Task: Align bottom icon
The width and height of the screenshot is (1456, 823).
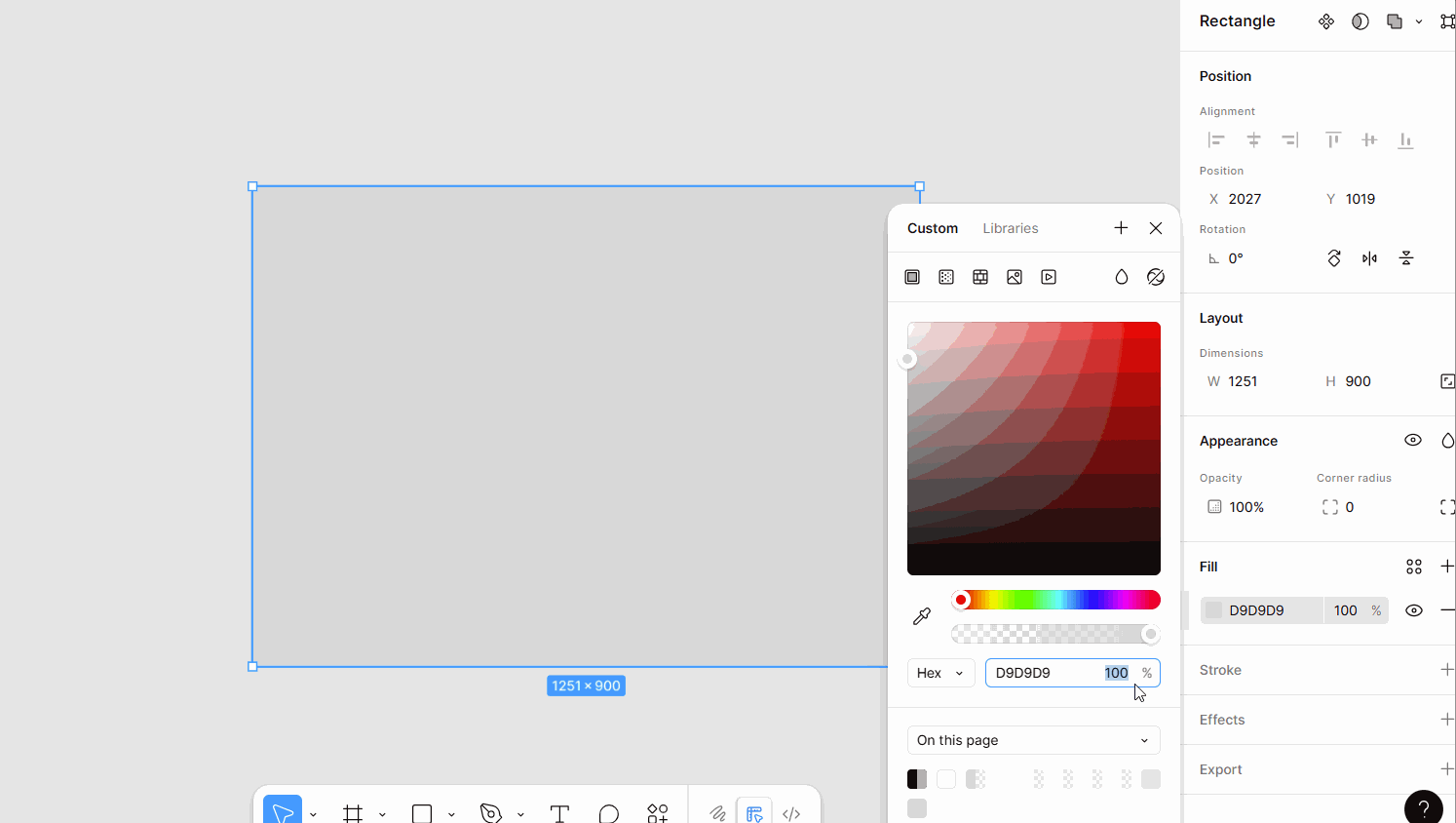Action: [1405, 140]
